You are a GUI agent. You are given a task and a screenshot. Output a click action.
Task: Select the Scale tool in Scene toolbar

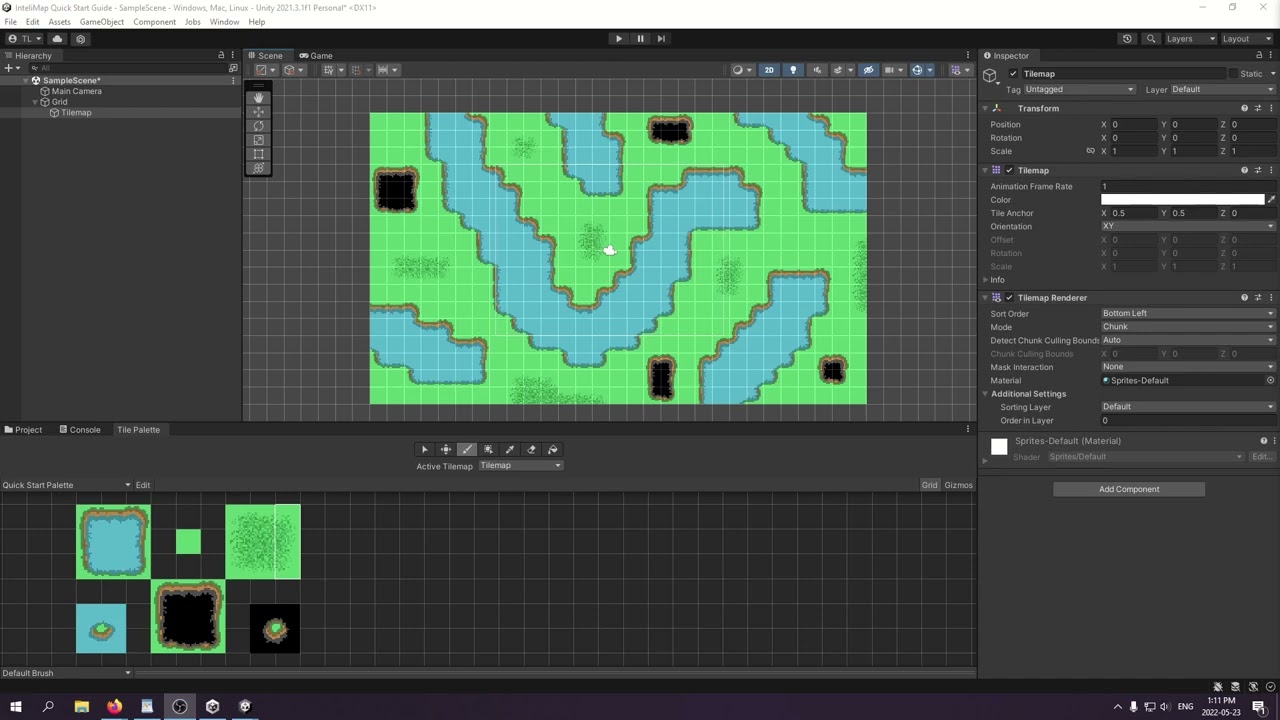point(258,140)
